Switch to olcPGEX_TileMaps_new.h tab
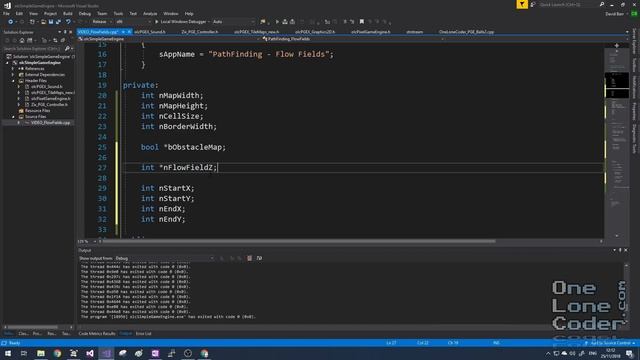Image resolution: width=640 pixels, height=360 pixels. (256, 31)
